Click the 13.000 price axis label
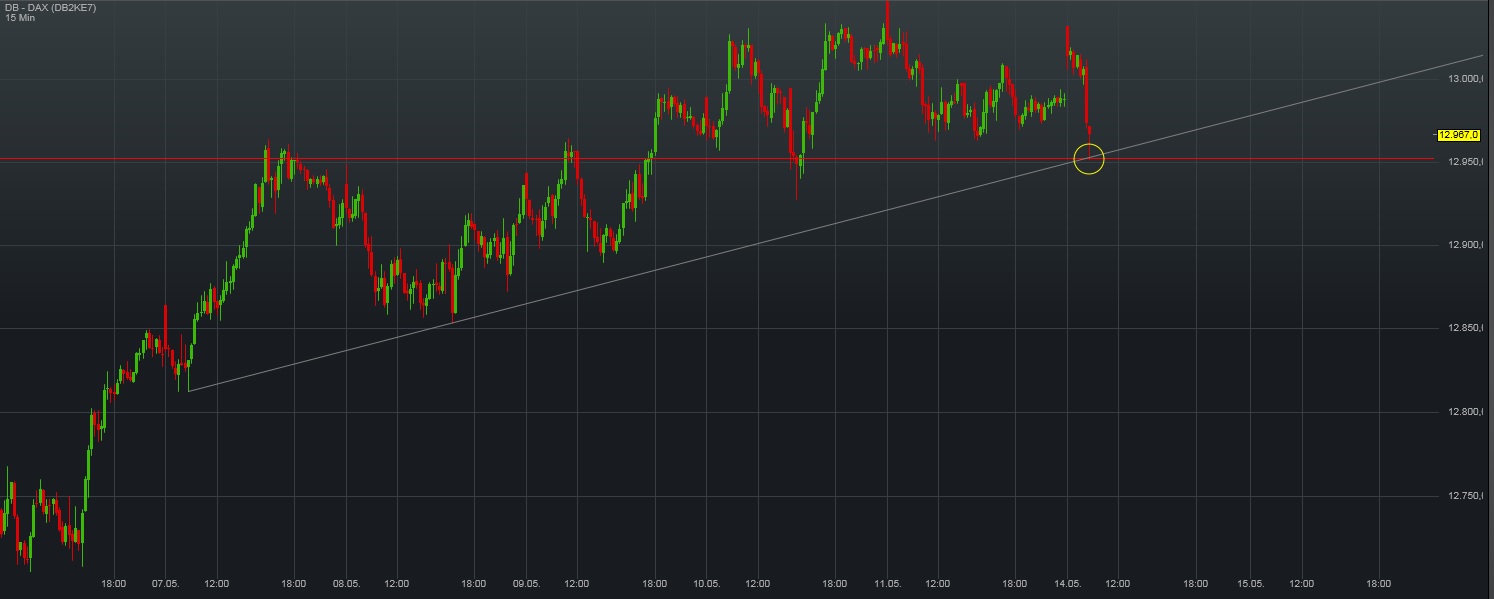This screenshot has height=599, width=1494. coord(1464,76)
